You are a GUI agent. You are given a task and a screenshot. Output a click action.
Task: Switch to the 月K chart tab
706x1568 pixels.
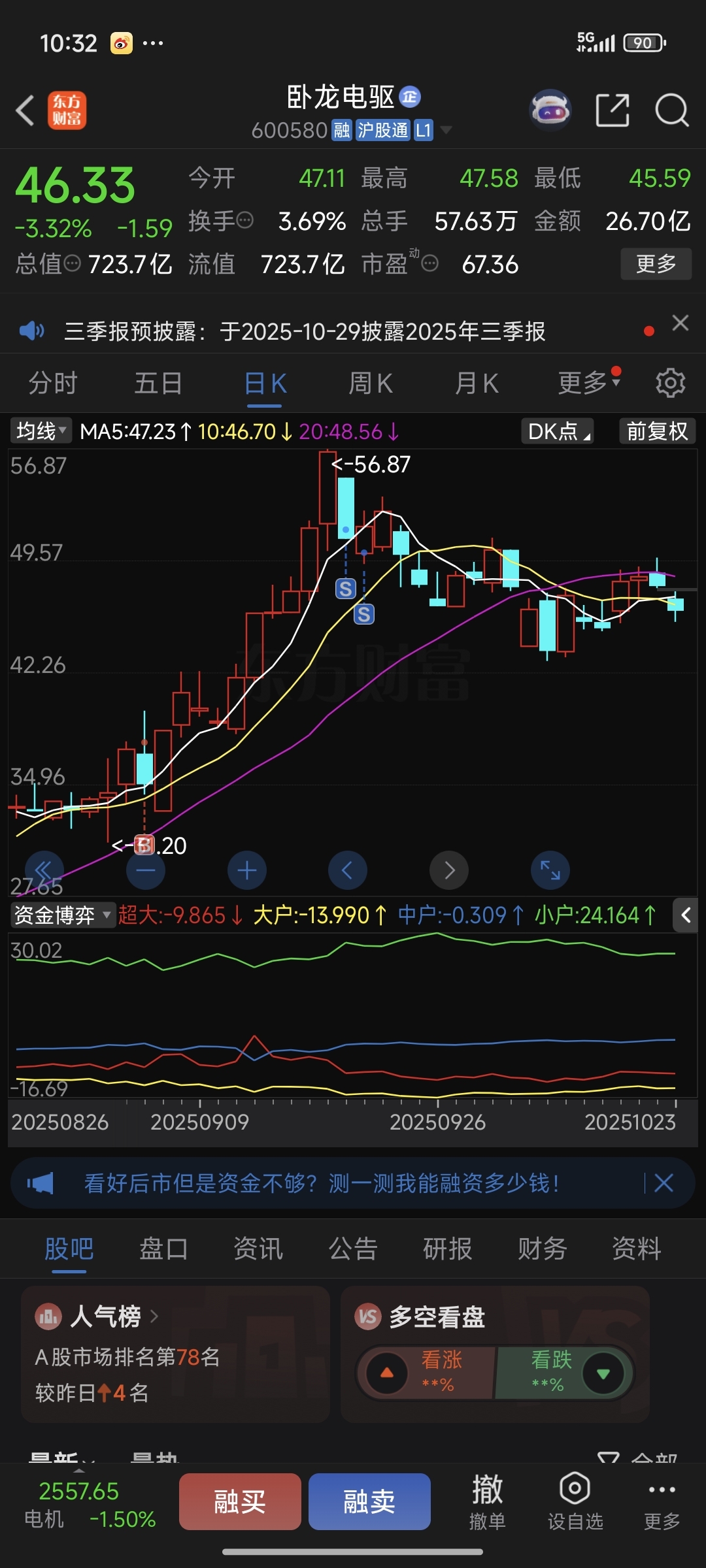(x=477, y=383)
